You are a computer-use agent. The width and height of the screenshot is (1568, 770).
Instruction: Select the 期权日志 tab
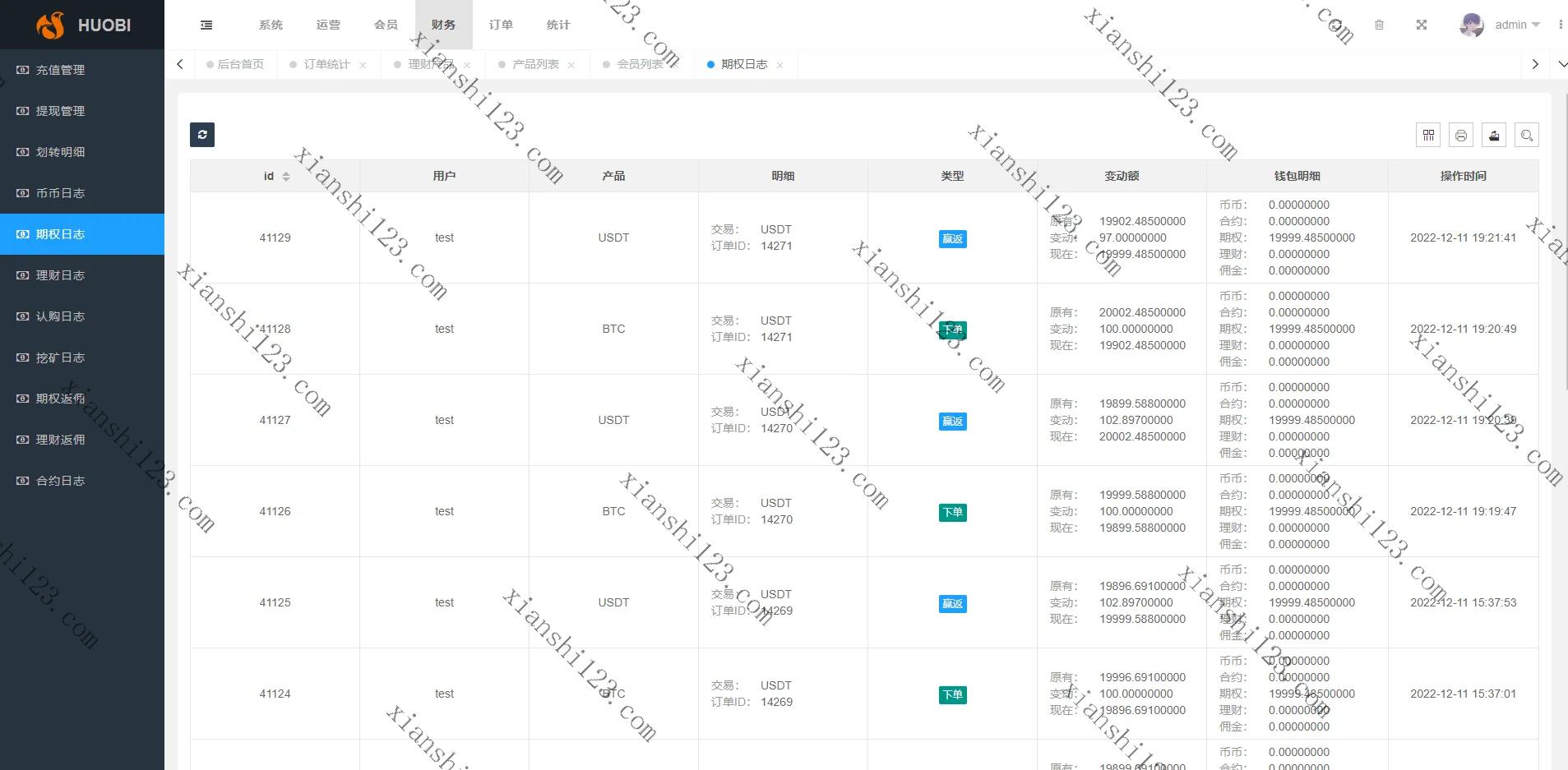point(744,64)
